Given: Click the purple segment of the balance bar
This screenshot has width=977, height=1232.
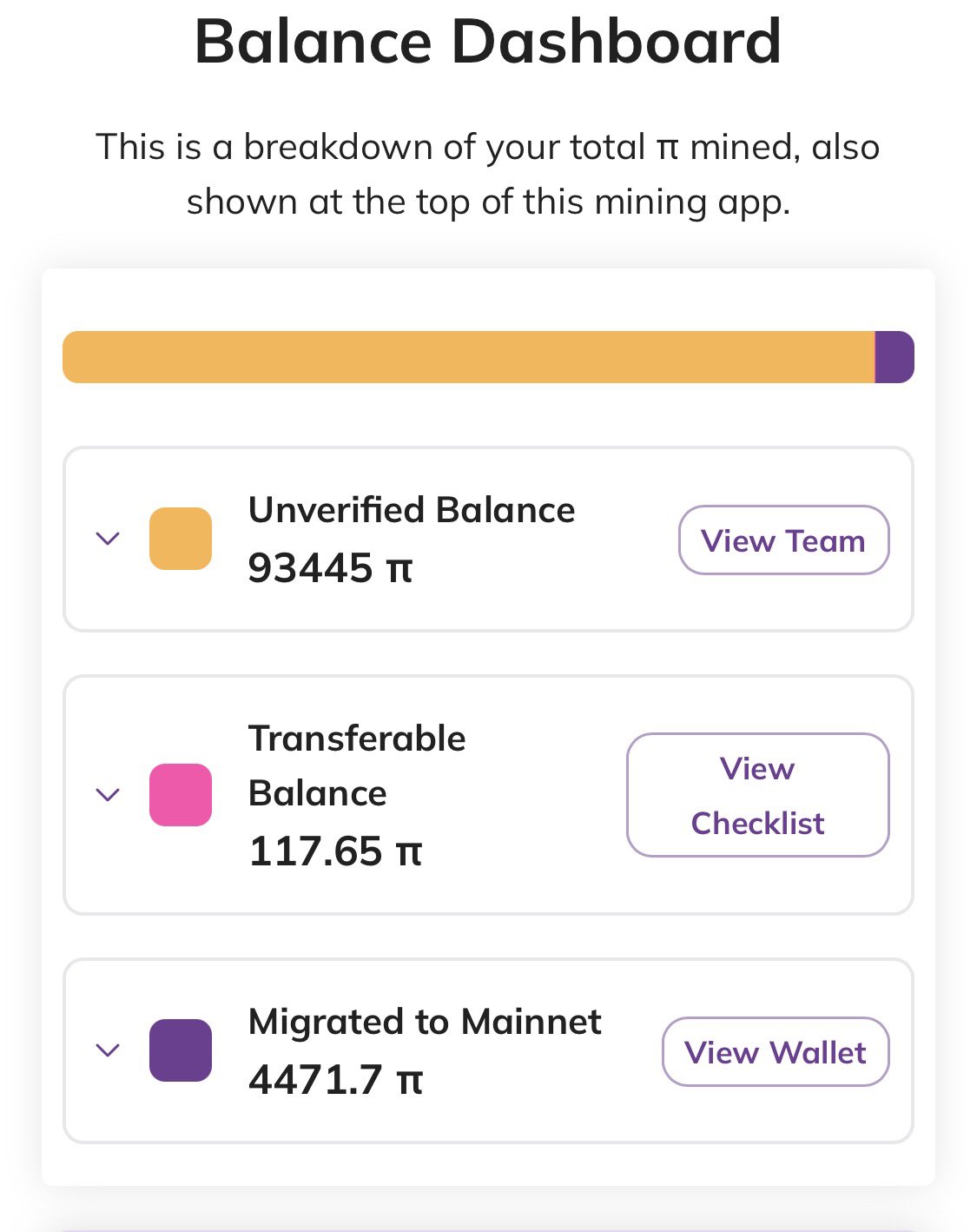Looking at the screenshot, I should point(894,357).
